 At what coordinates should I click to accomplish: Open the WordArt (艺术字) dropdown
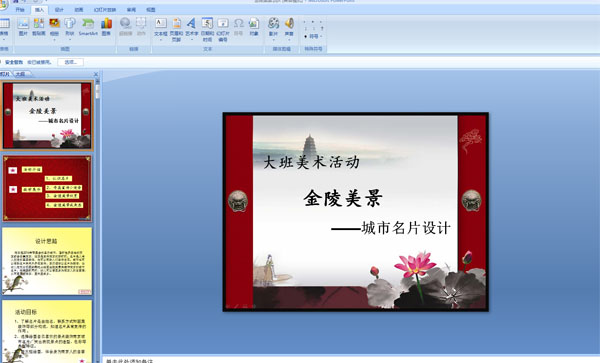pos(191,29)
